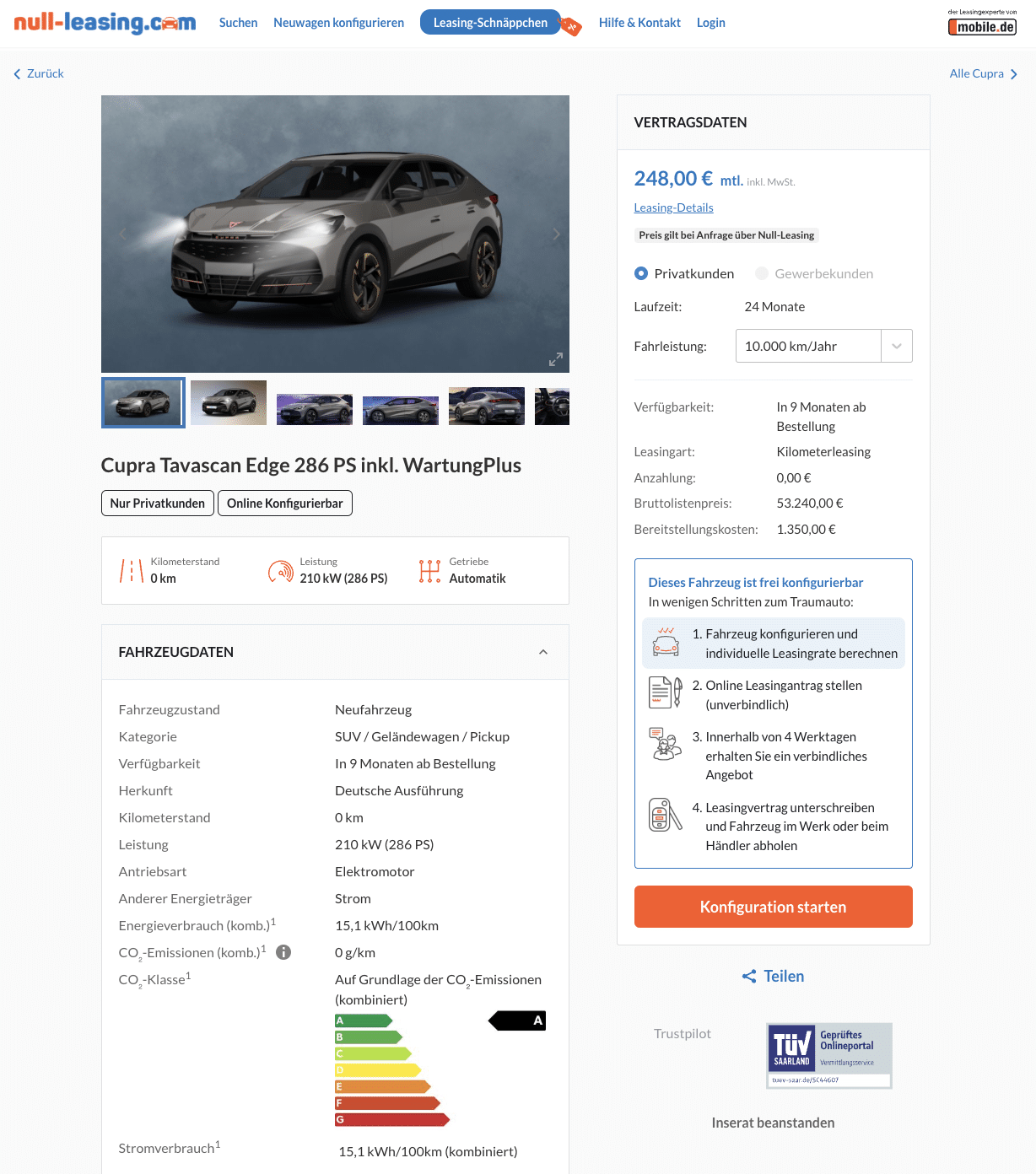Show previous car image with left arrow
The height and width of the screenshot is (1174, 1036).
click(123, 234)
